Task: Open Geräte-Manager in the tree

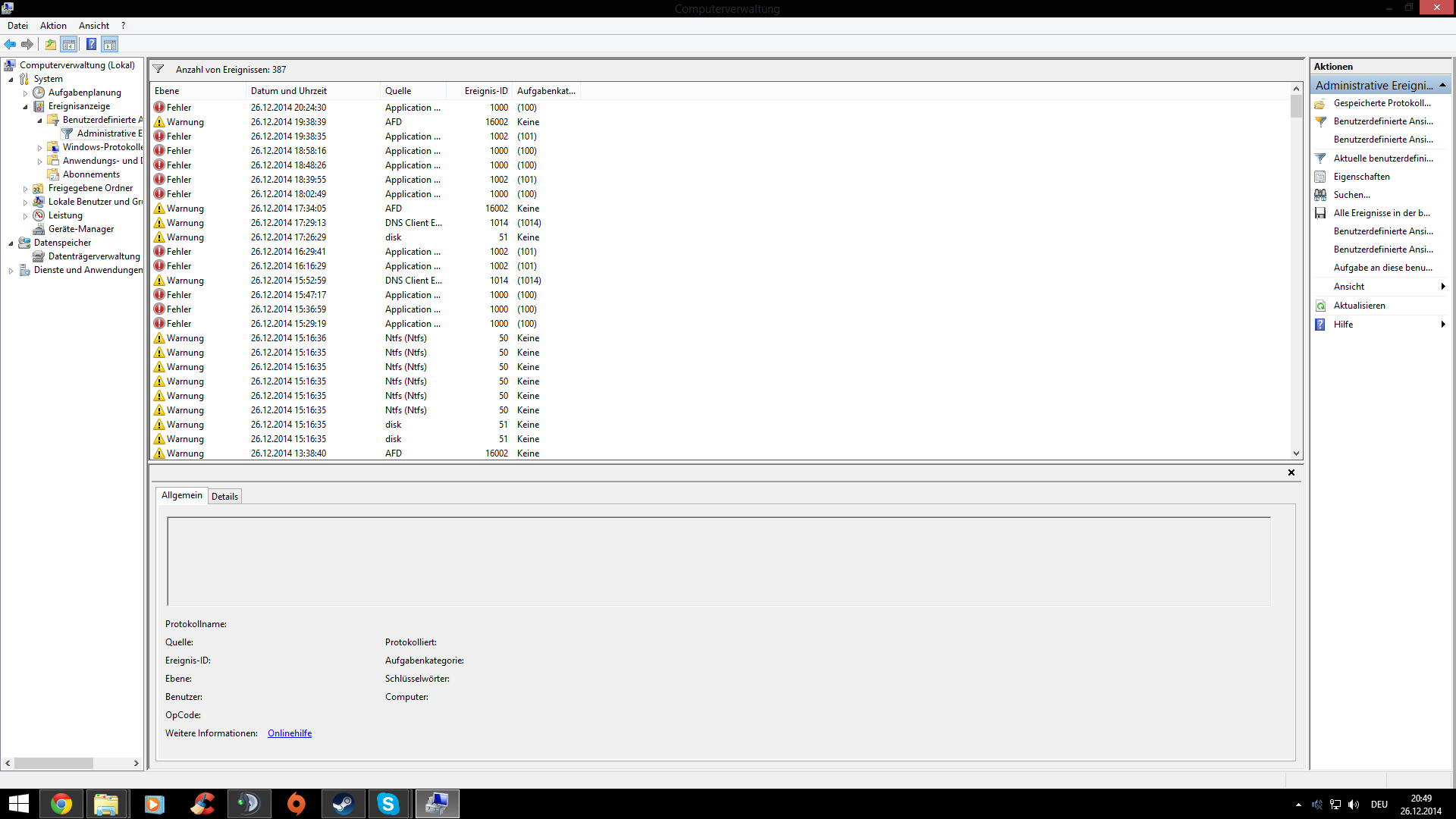Action: coord(80,229)
